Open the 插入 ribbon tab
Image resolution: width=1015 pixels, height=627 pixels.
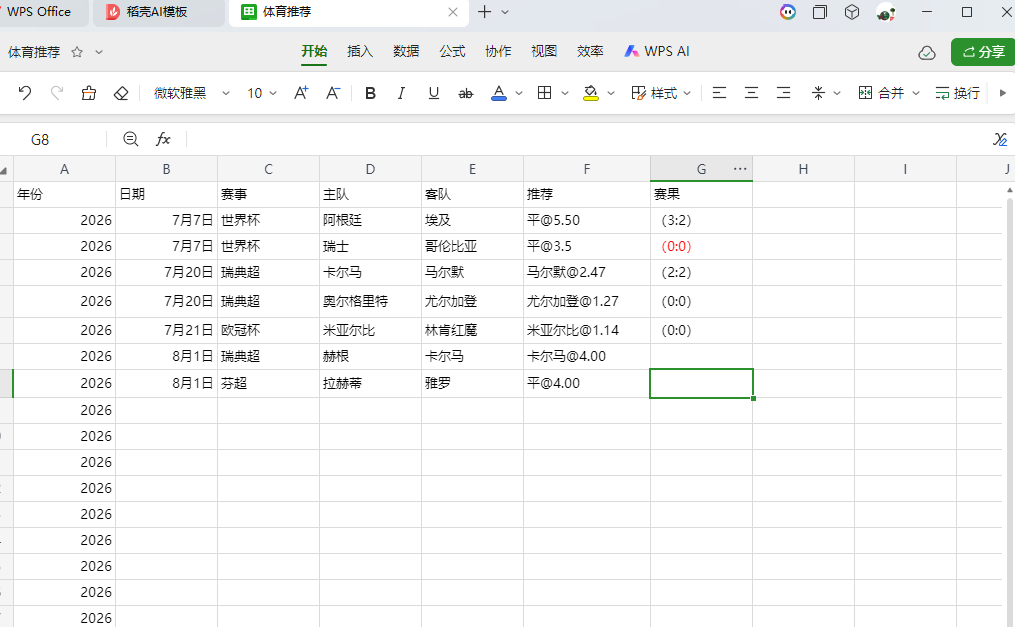(360, 52)
